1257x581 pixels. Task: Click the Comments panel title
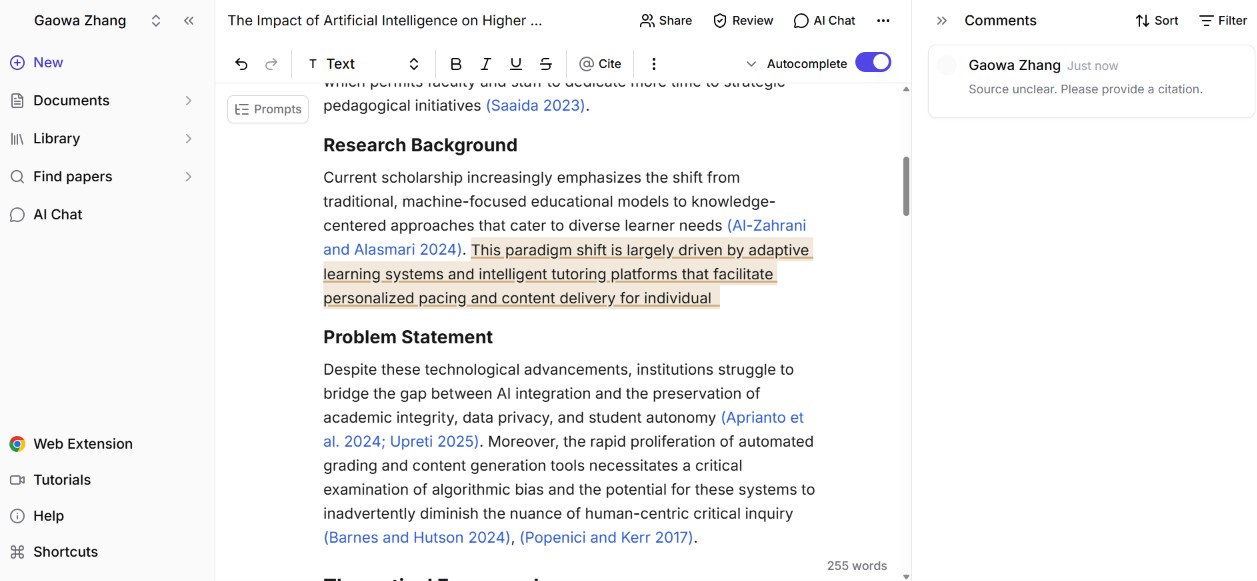(1000, 20)
